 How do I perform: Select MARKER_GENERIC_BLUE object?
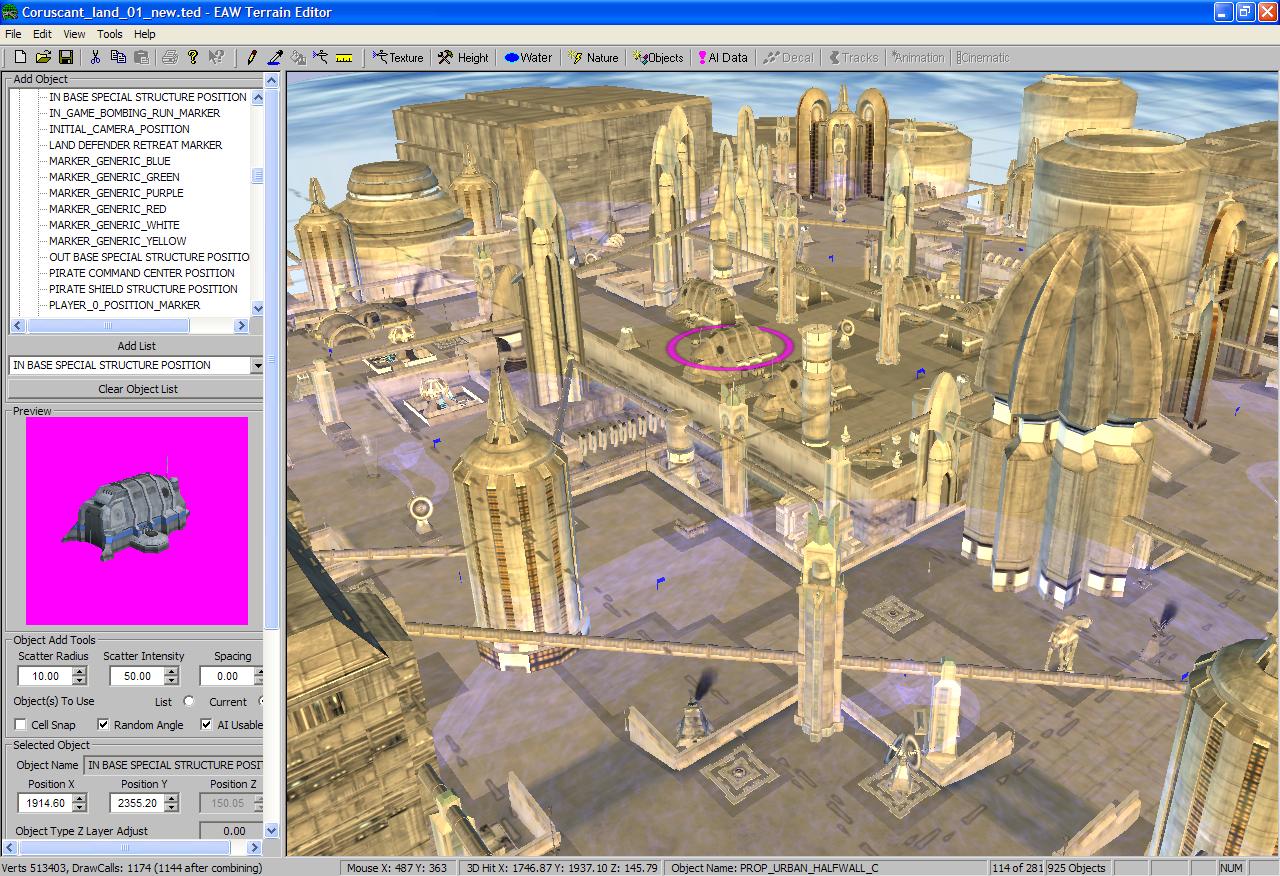pyautogui.click(x=110, y=161)
